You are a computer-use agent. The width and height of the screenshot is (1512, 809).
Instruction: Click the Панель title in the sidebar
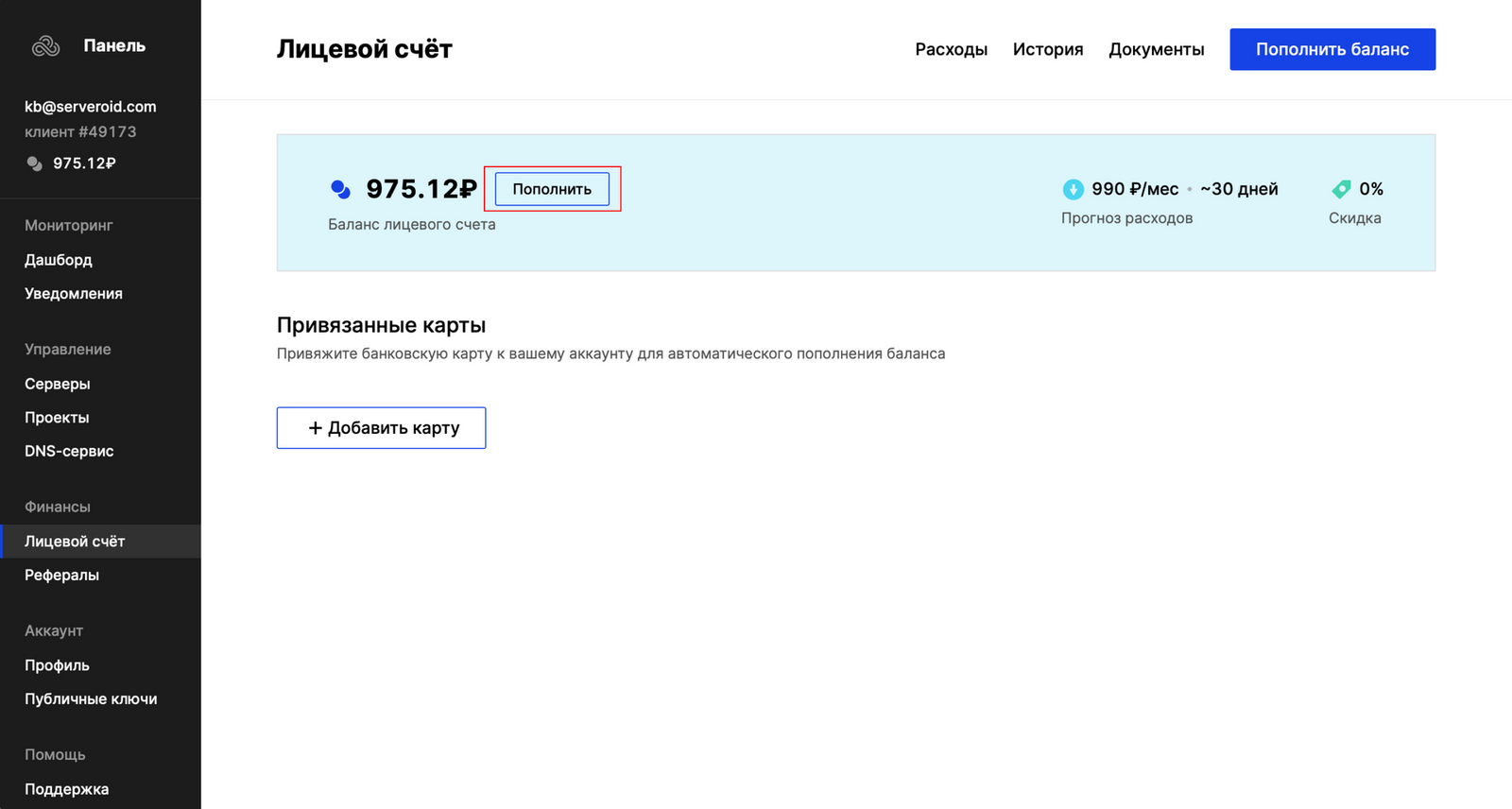(x=114, y=45)
